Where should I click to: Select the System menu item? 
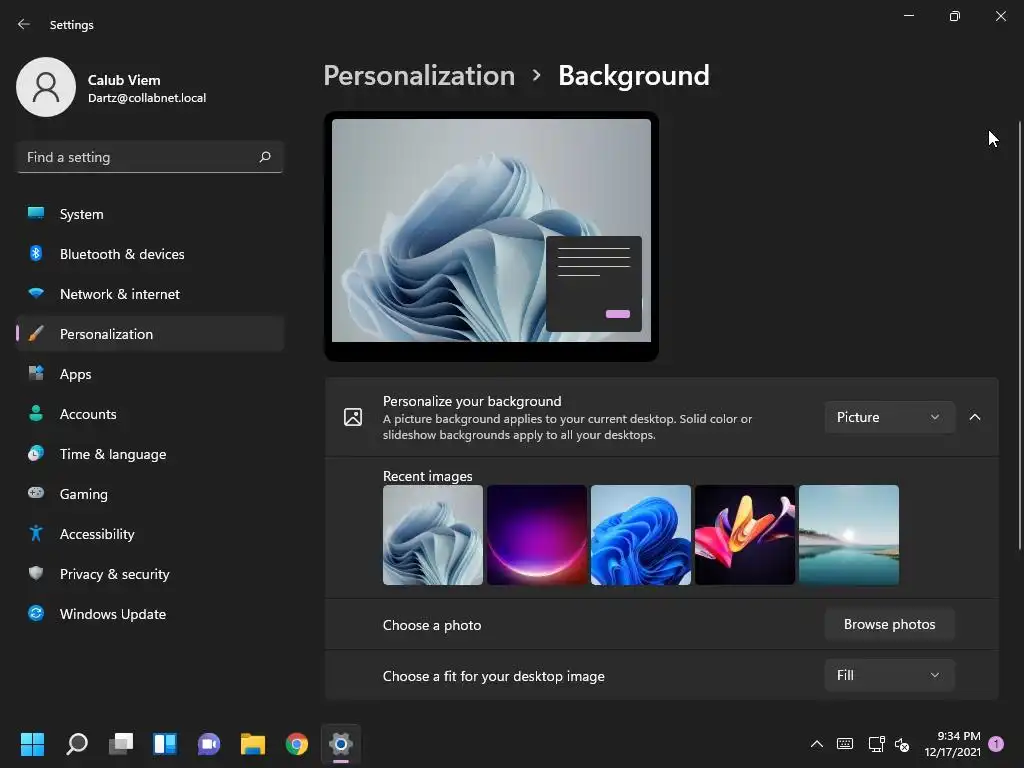[x=150, y=214]
